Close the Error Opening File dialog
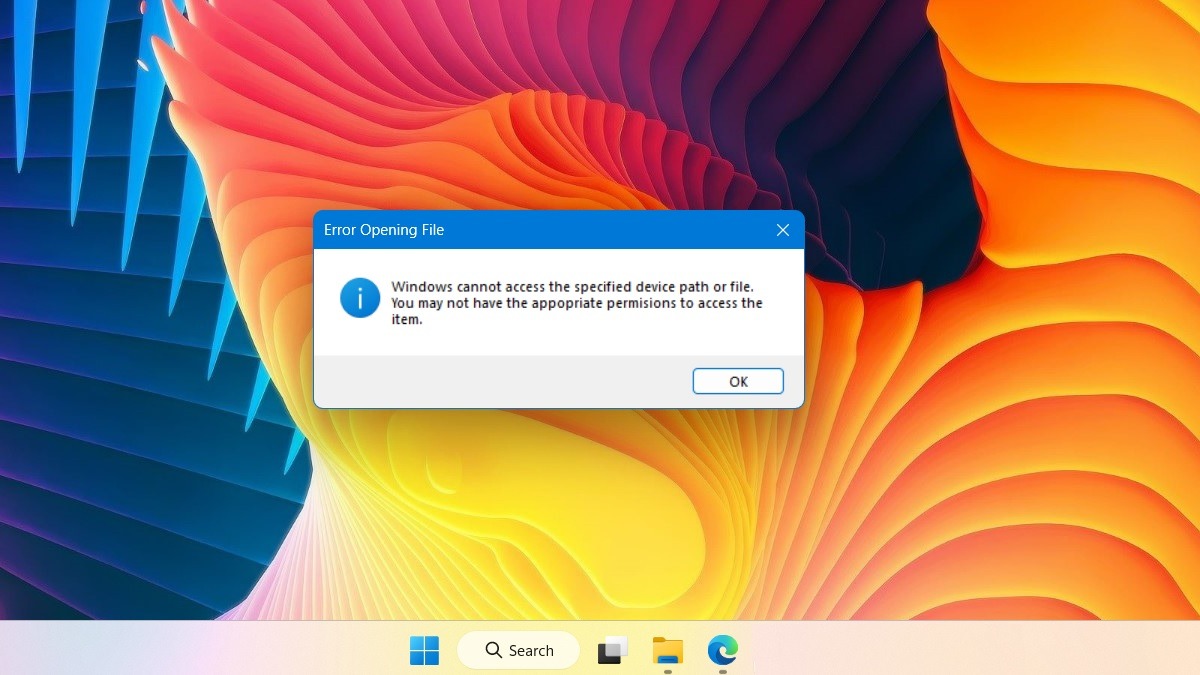 [783, 229]
